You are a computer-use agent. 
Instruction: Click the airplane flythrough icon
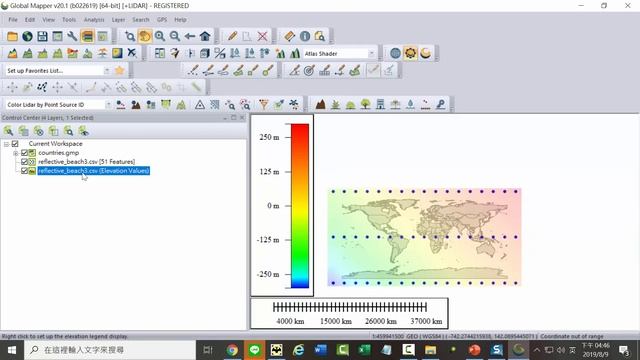point(132,53)
